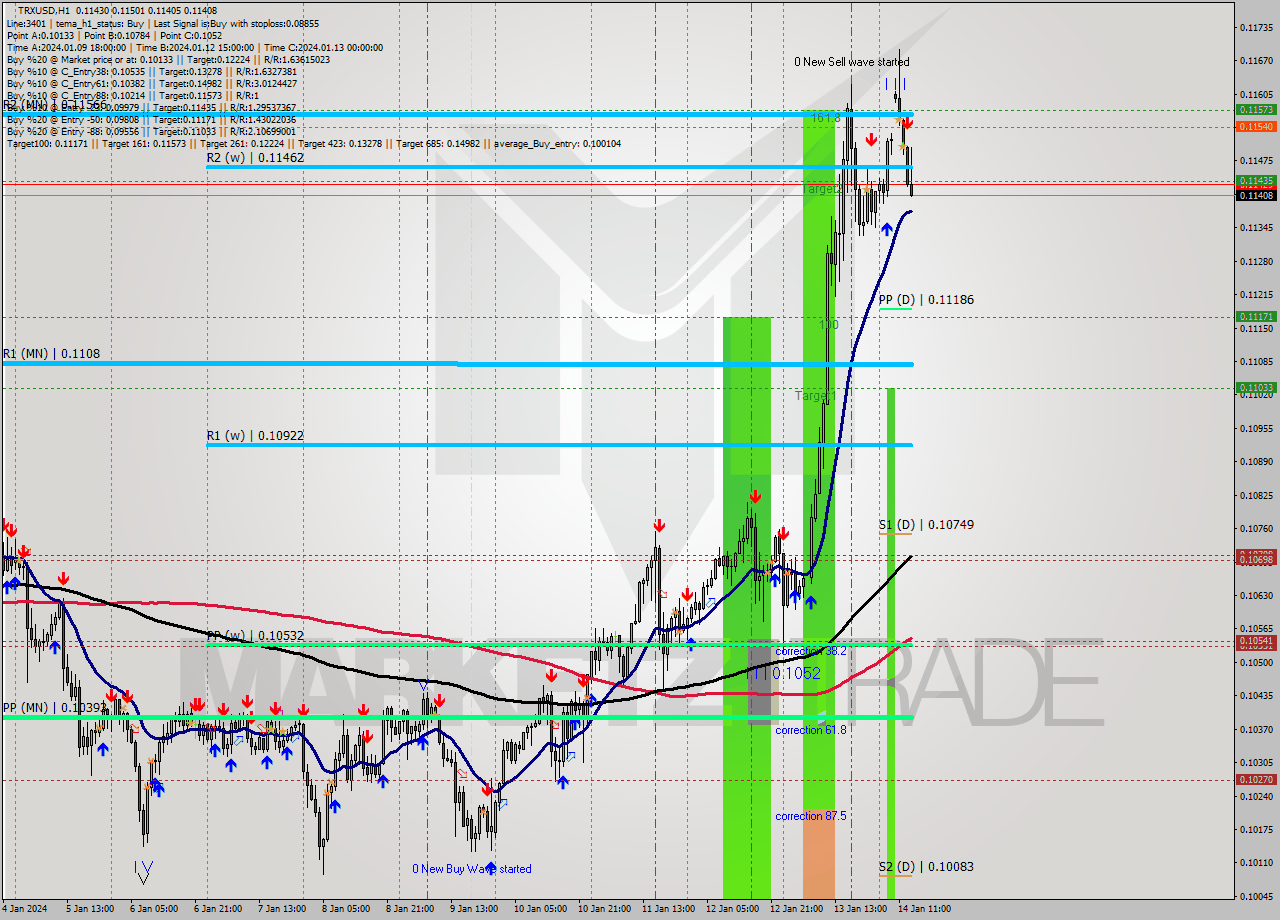Image resolution: width=1280 pixels, height=920 pixels.
Task: Click the 'R1 (w) | 0.10922' pivot label
Action: click(x=255, y=436)
